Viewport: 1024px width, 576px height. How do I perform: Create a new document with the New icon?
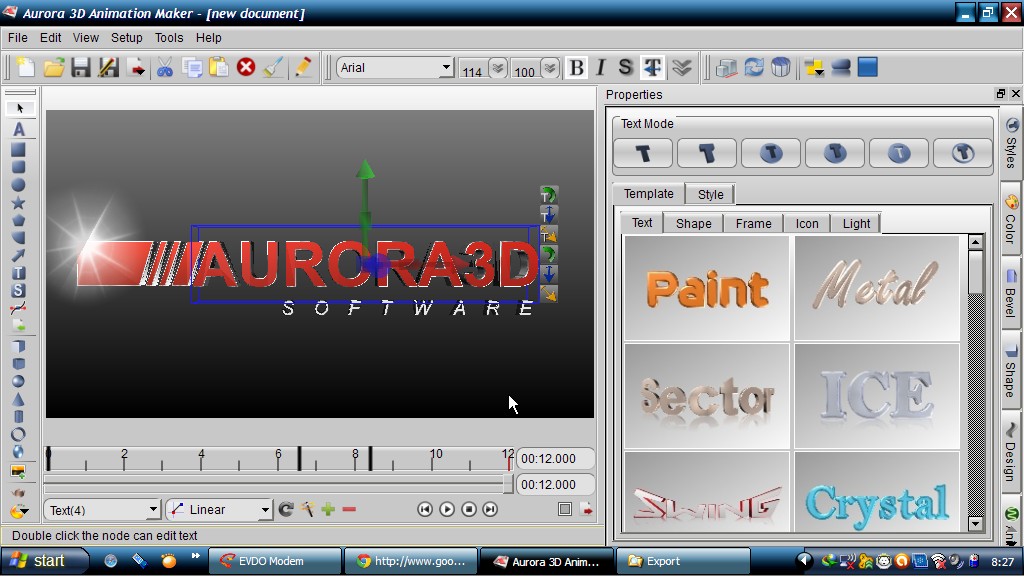(25, 67)
